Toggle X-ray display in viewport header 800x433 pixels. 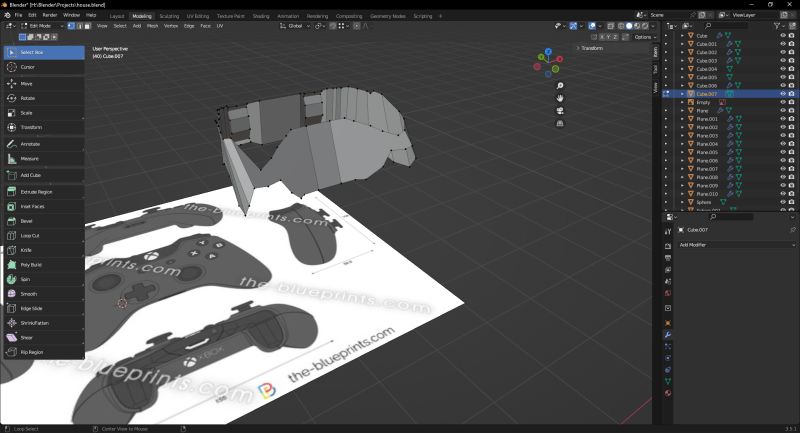point(610,26)
